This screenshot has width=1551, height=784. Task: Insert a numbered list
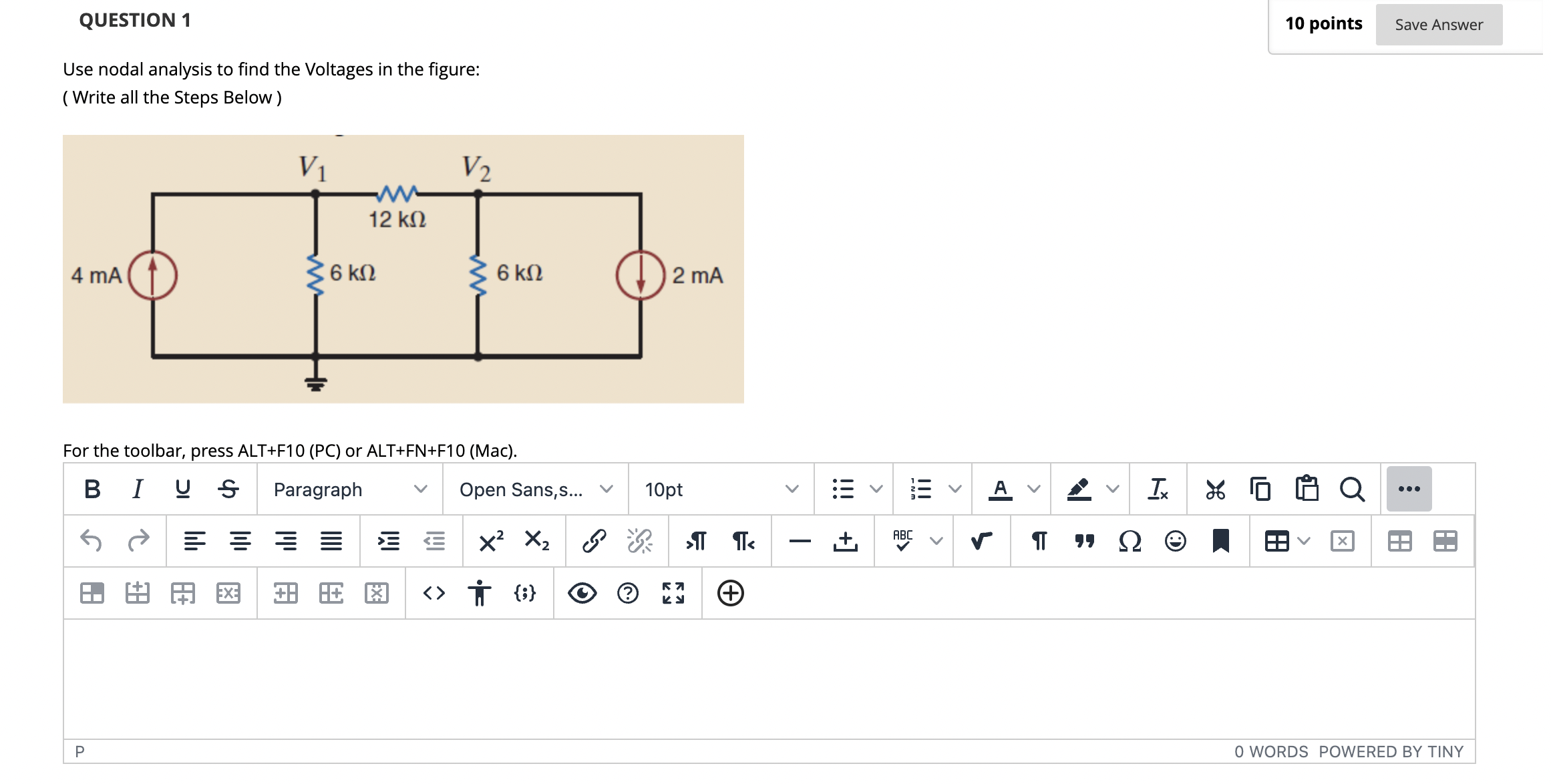point(921,489)
